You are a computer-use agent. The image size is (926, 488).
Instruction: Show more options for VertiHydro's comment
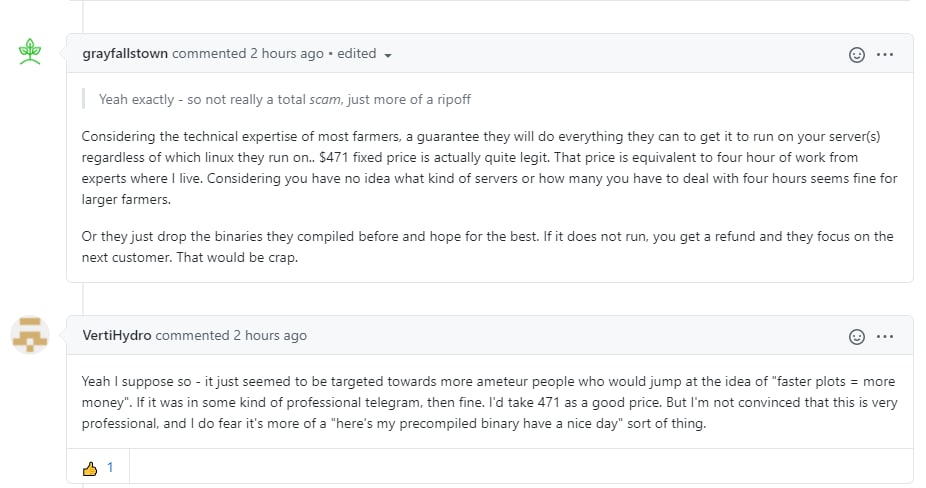885,336
